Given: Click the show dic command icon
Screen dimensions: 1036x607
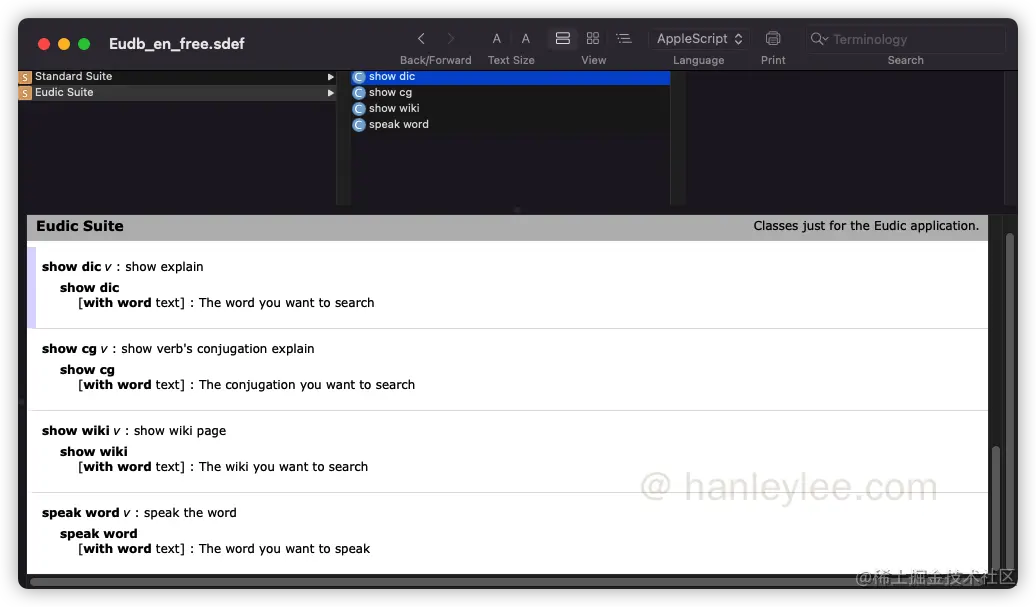Looking at the screenshot, I should (359, 77).
